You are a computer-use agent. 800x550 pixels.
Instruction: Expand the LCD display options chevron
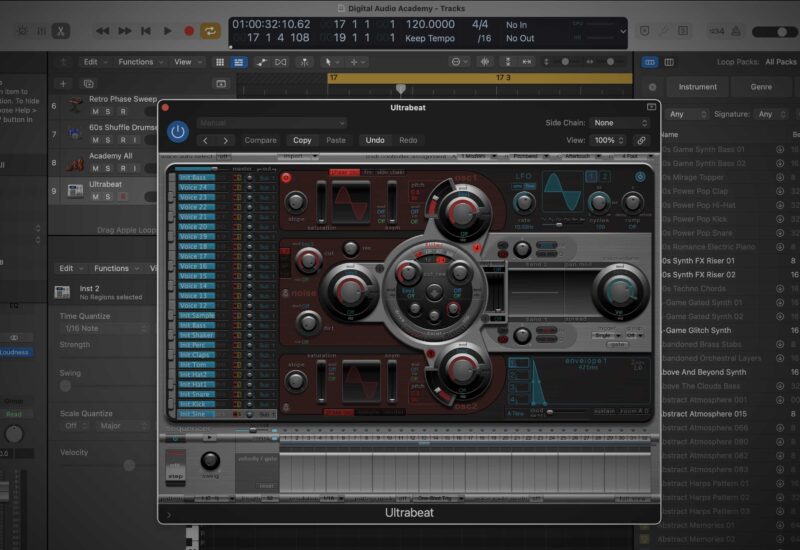[x=623, y=31]
